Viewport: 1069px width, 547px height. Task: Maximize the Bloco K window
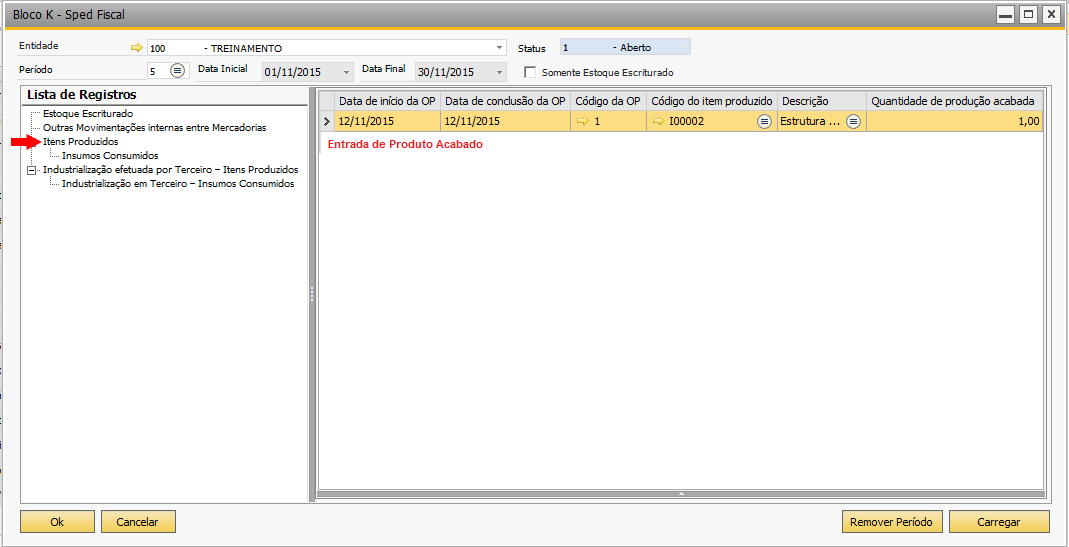(x=1029, y=13)
